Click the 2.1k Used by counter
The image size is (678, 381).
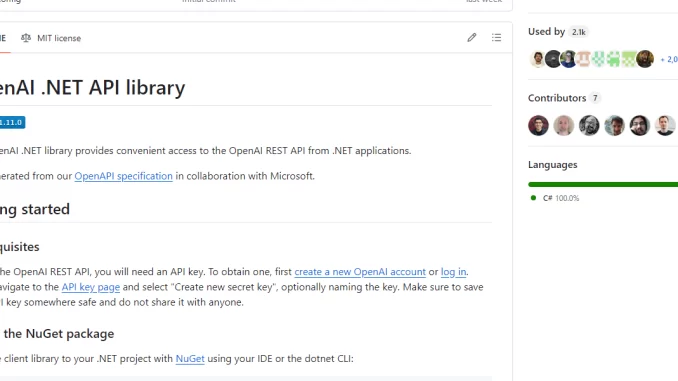[x=579, y=32]
